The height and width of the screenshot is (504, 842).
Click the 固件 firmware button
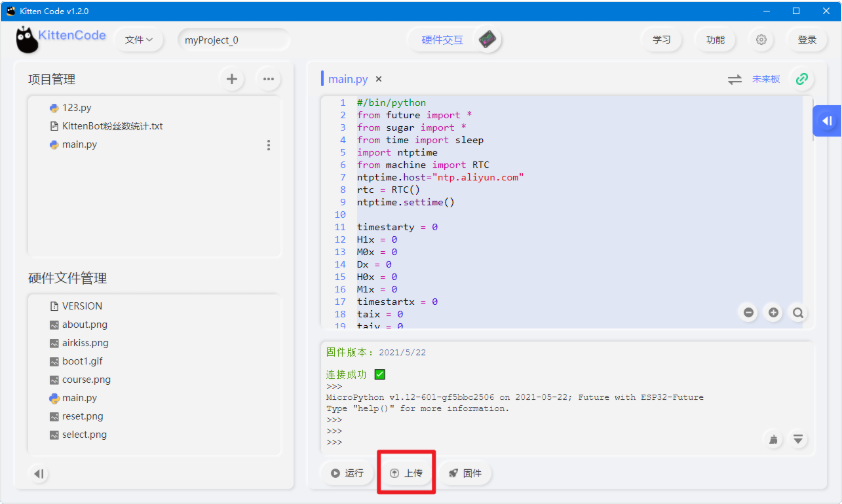tap(465, 473)
